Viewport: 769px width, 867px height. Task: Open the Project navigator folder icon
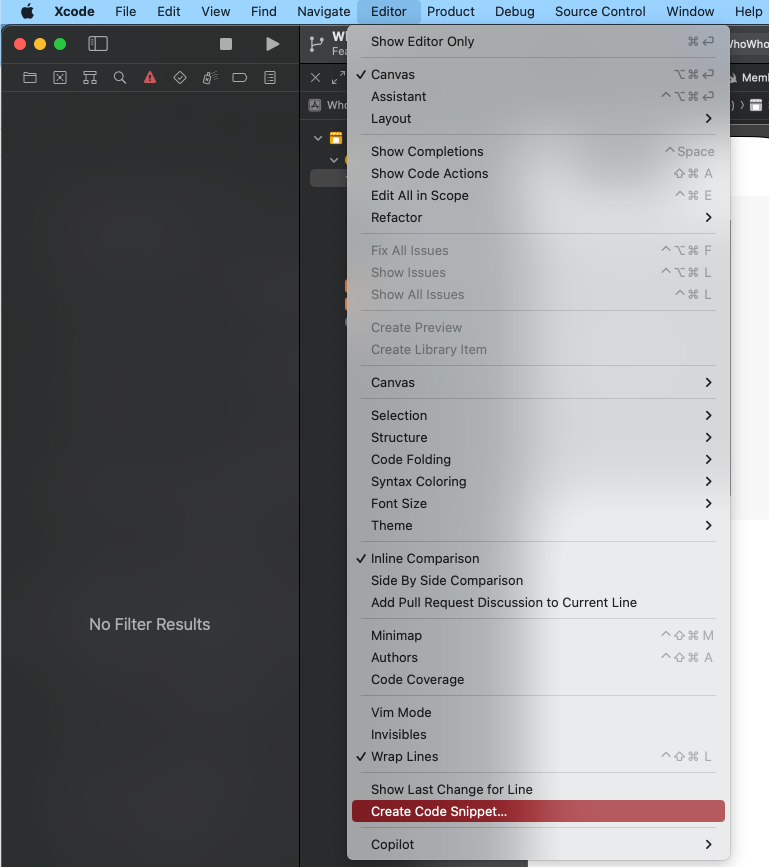coord(30,78)
